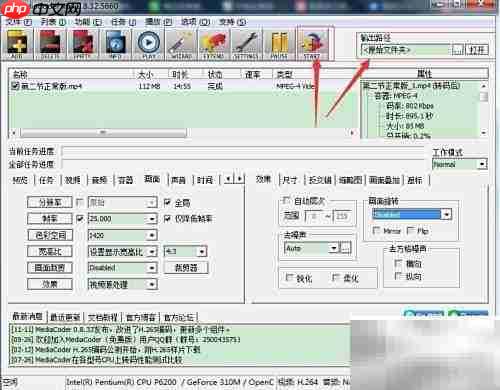Viewport: 500px width, 390px height.
Task: Switch to the 音频 tab
Action: (99, 180)
